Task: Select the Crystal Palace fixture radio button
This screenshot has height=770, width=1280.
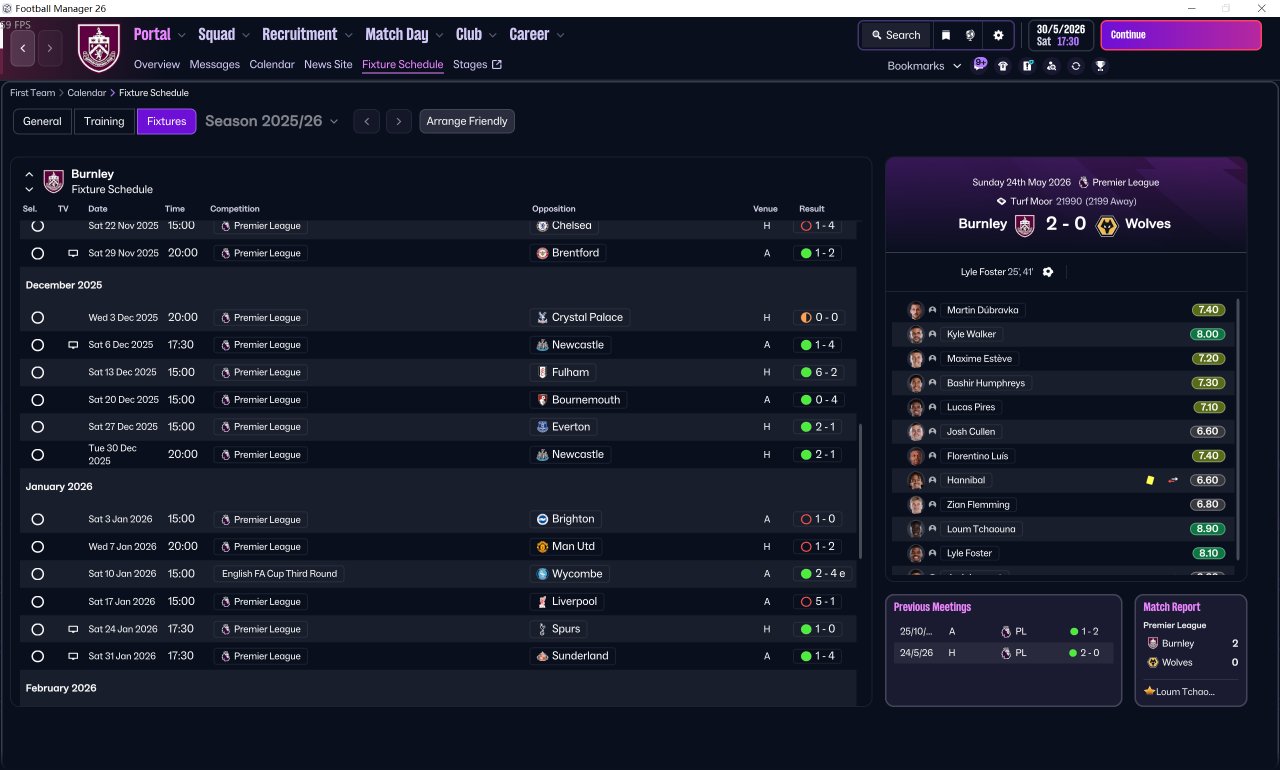Action: pos(37,318)
